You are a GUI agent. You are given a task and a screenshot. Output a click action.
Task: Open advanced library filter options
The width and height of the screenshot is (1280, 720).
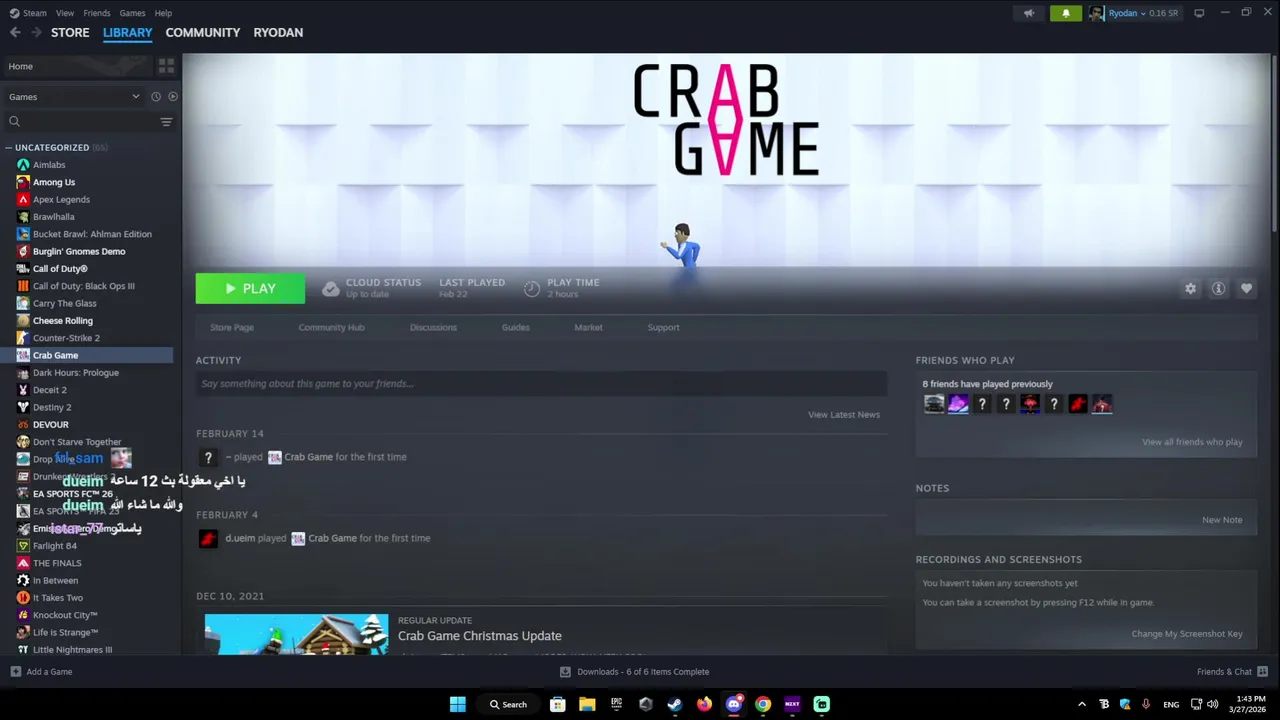click(x=166, y=122)
